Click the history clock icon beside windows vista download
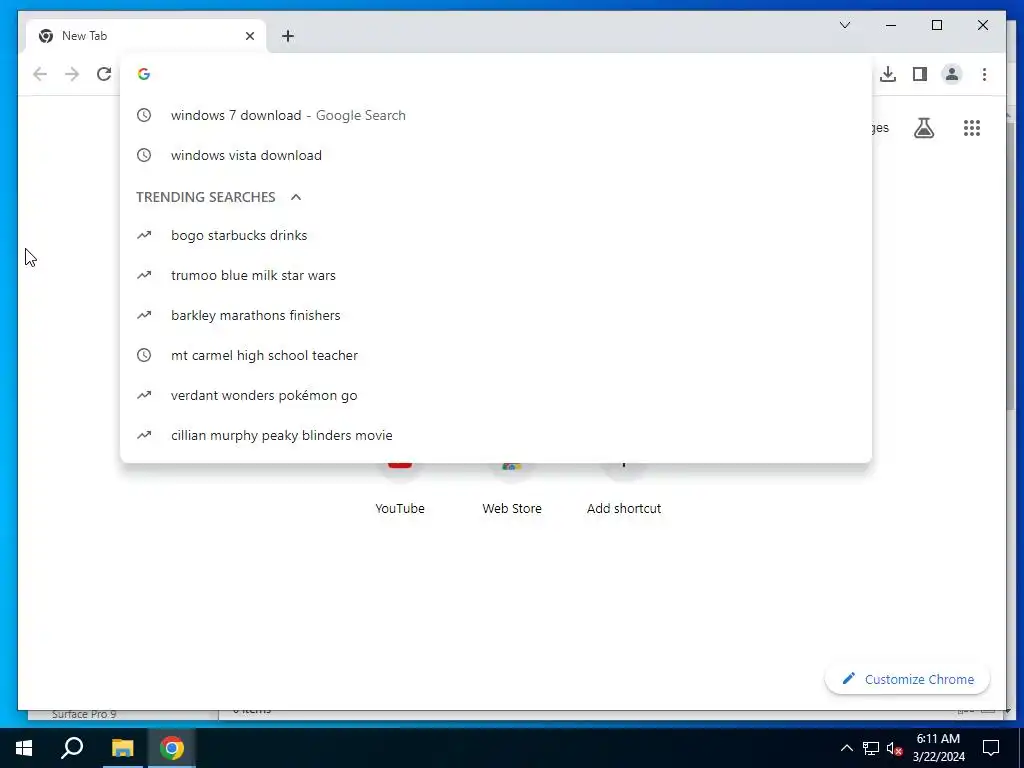Viewport: 1024px width, 768px height. (144, 155)
